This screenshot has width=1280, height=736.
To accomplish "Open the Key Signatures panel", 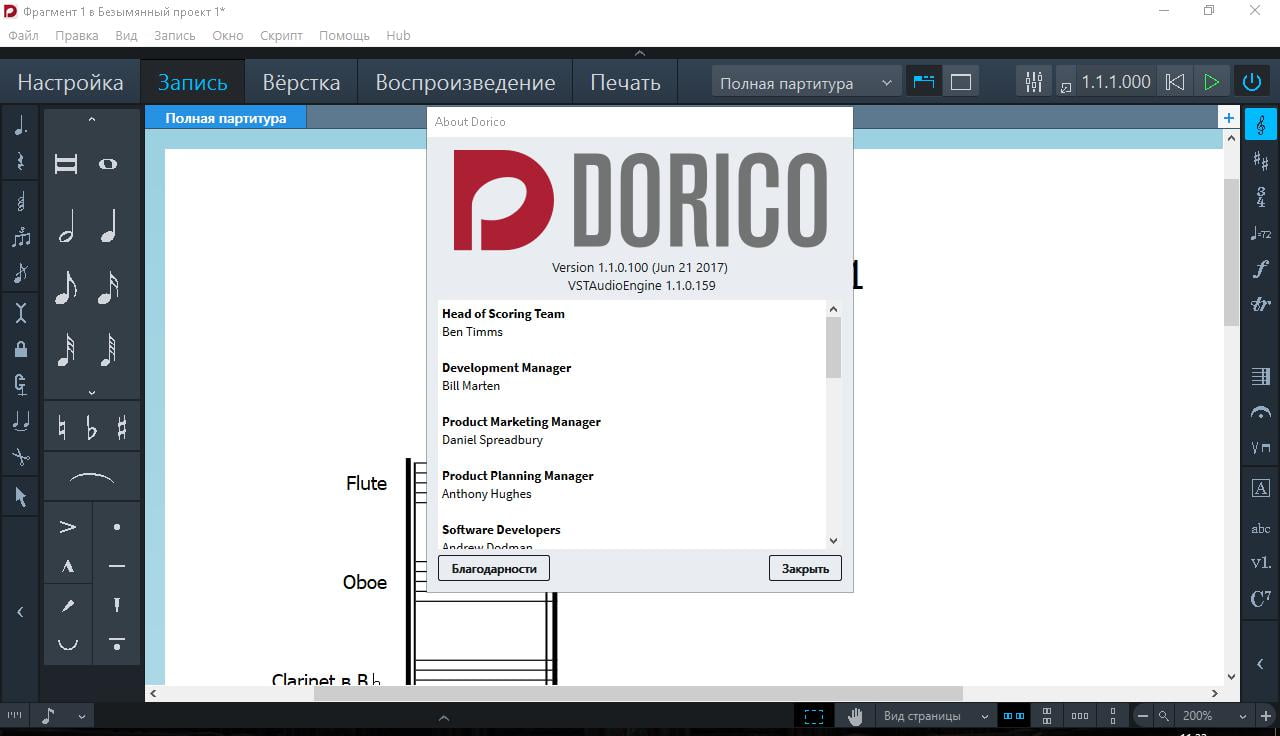I will point(1261,161).
